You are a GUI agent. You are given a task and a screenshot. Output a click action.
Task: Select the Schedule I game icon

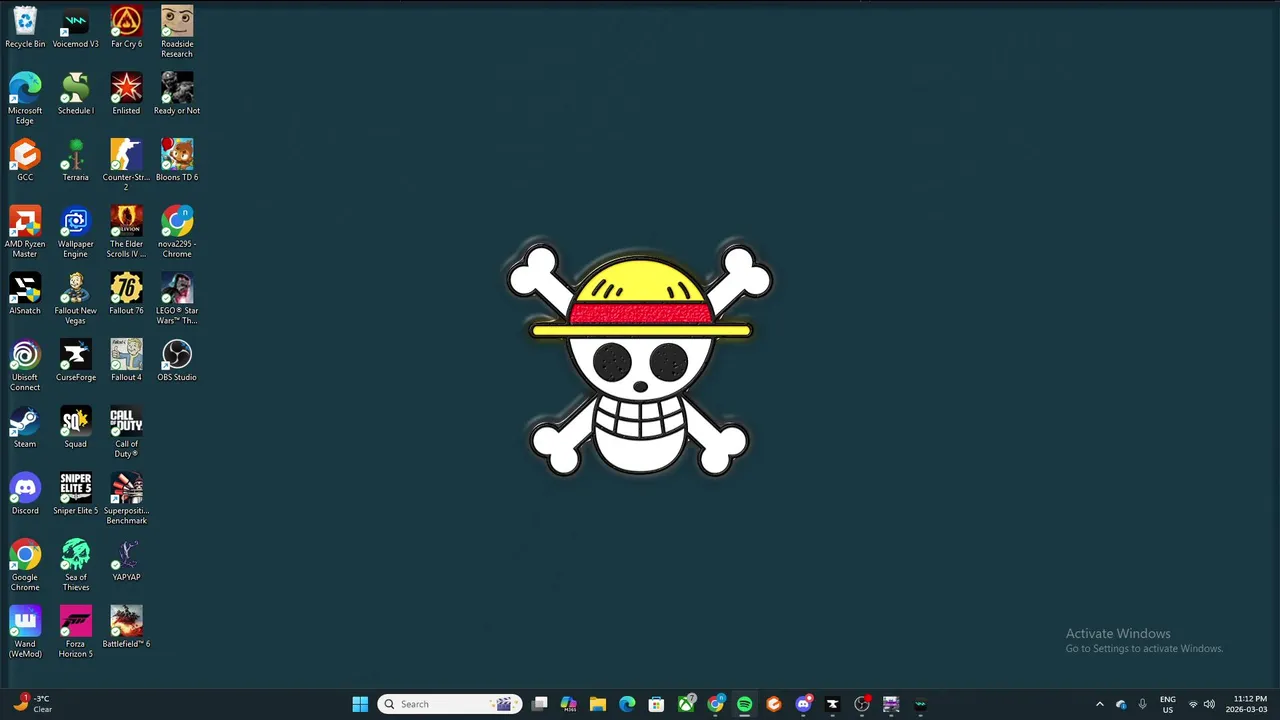(75, 94)
